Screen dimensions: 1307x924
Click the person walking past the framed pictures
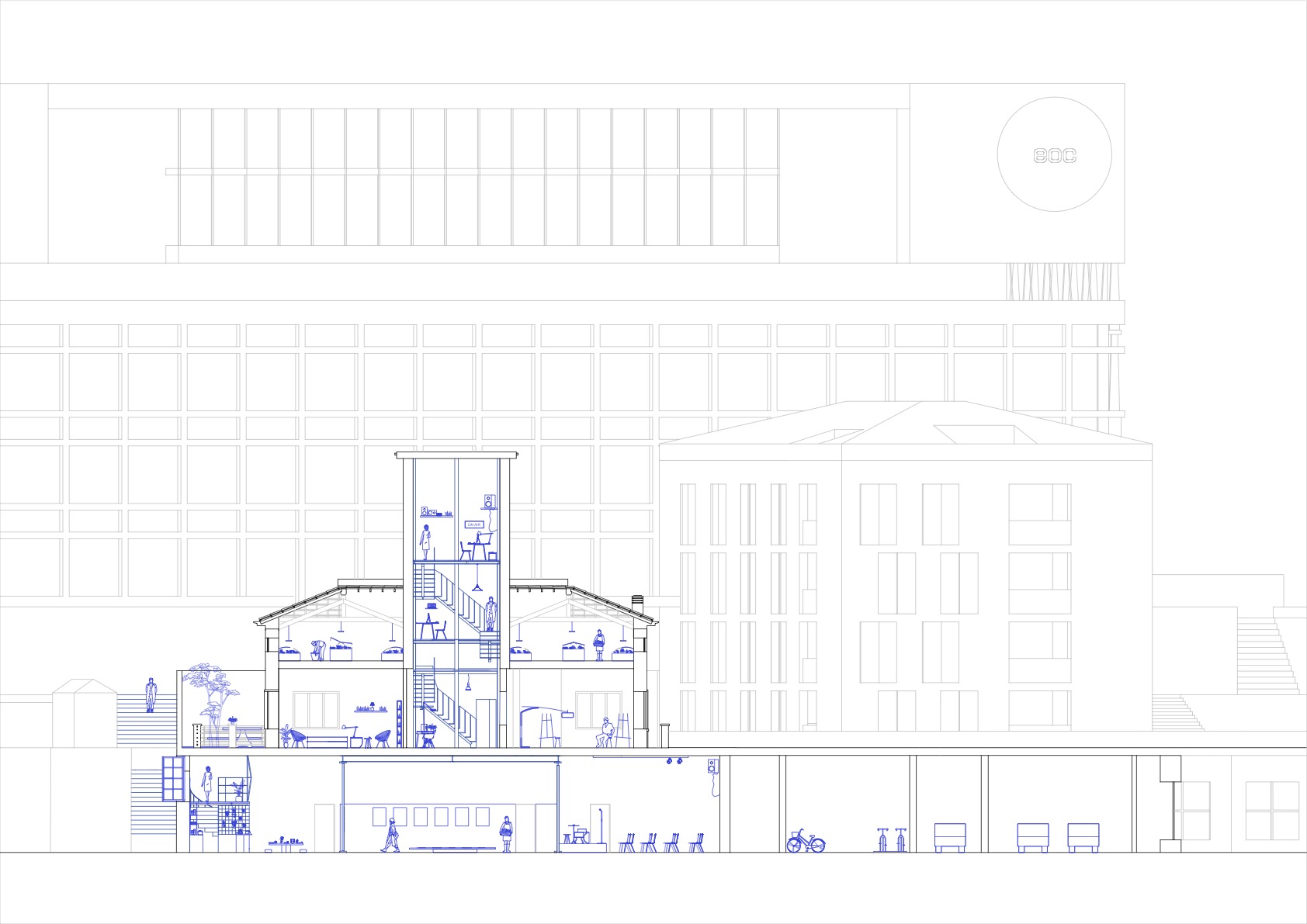[390, 833]
